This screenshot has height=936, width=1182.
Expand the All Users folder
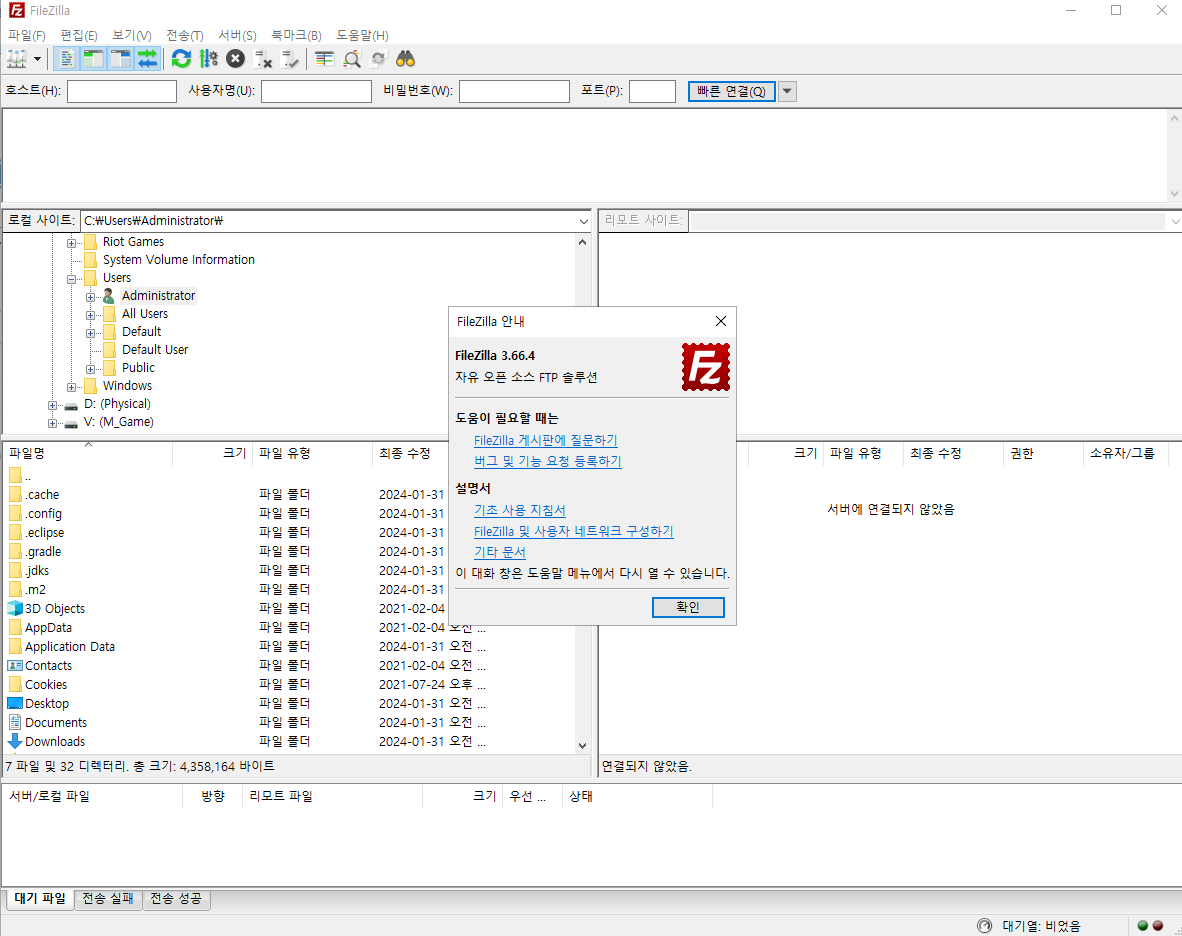click(90, 315)
